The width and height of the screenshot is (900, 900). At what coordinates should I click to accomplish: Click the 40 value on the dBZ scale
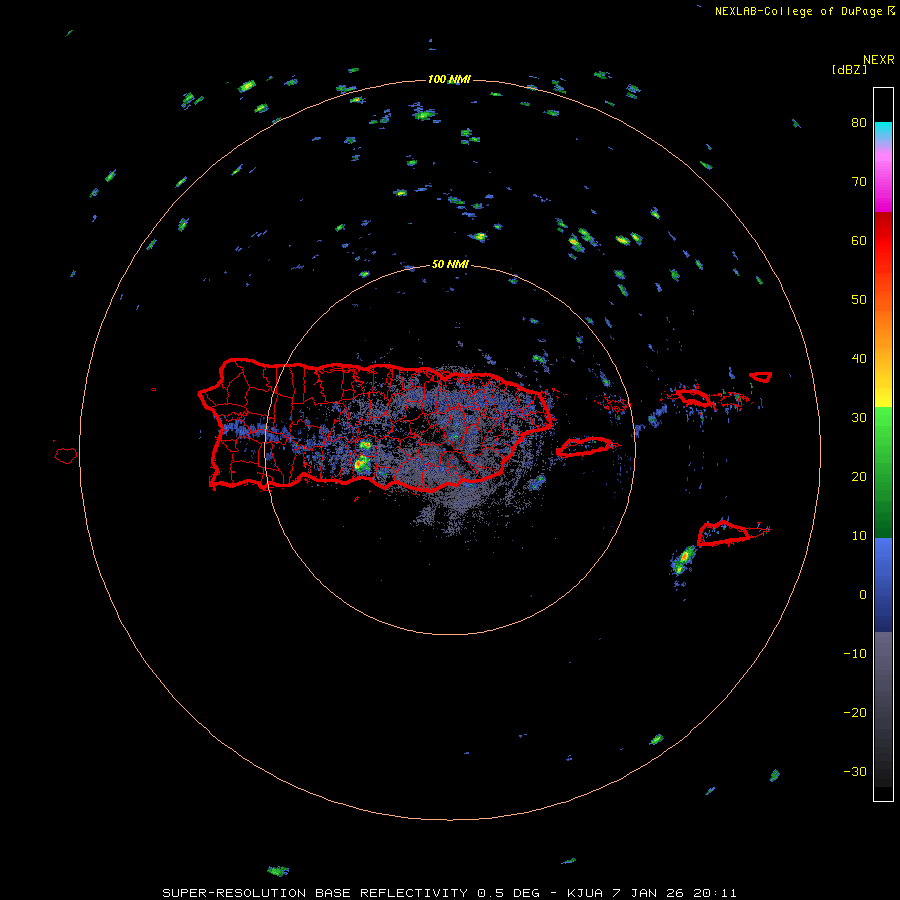click(859, 359)
